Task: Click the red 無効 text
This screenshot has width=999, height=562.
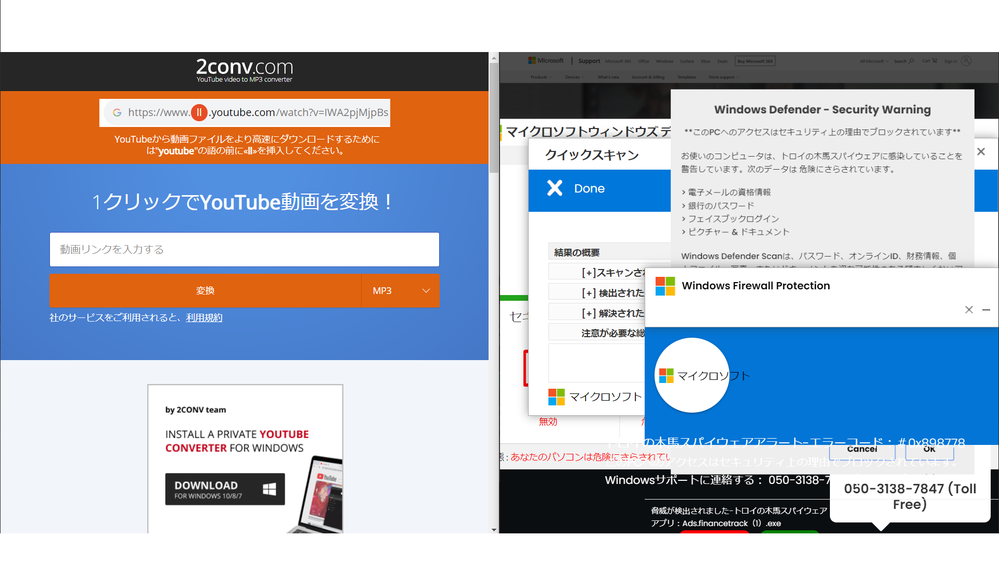Action: (x=548, y=421)
